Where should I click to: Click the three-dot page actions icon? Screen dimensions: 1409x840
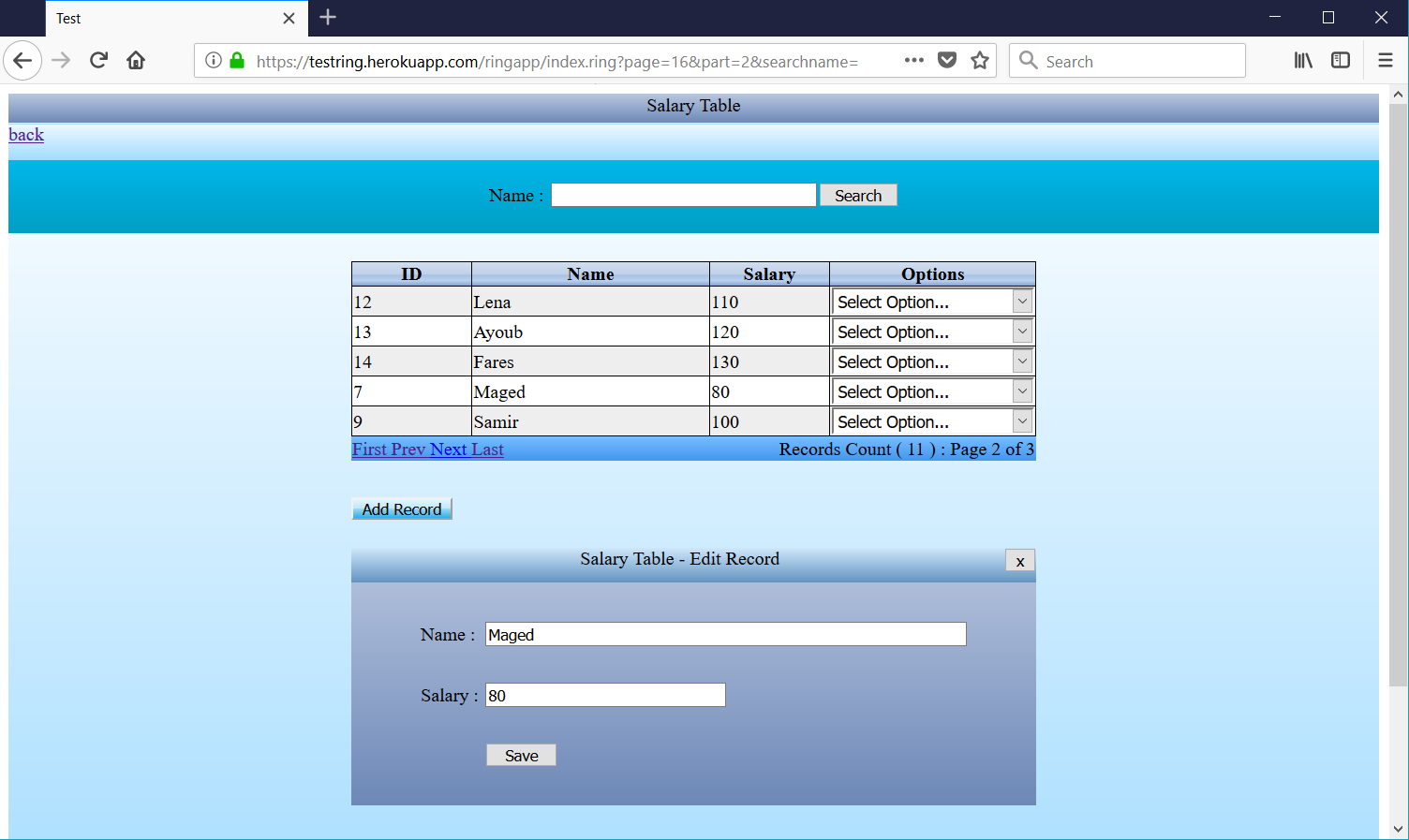click(x=913, y=60)
